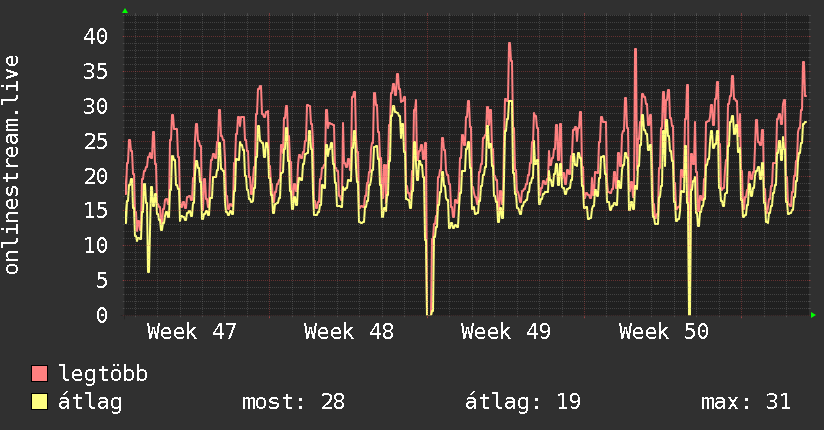Click the green arrow atop the y-axis

(125, 11)
